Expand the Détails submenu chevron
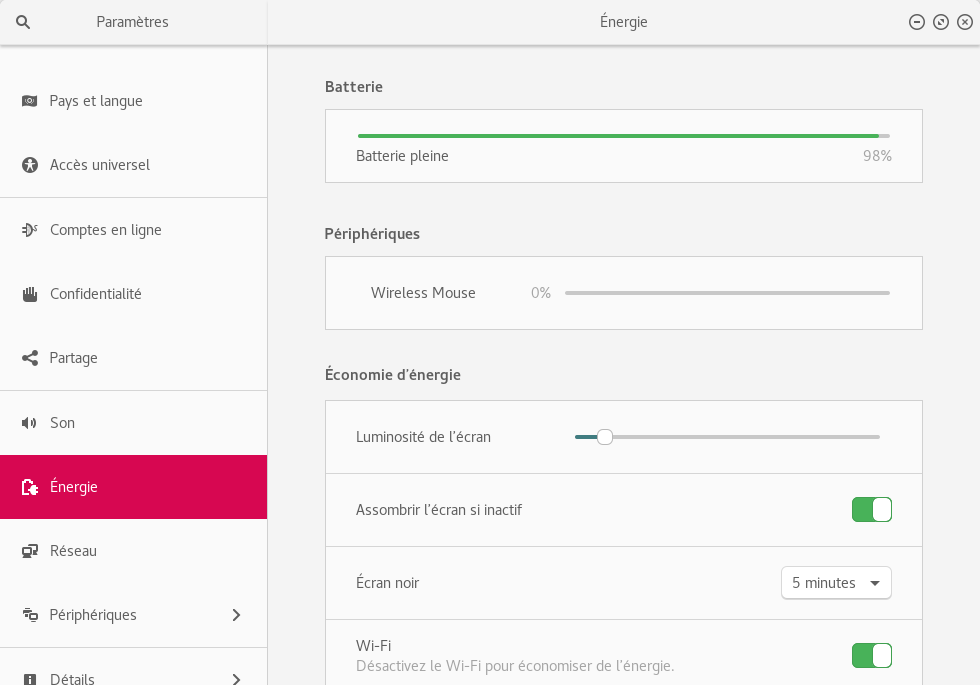This screenshot has height=685, width=980. pos(236,678)
